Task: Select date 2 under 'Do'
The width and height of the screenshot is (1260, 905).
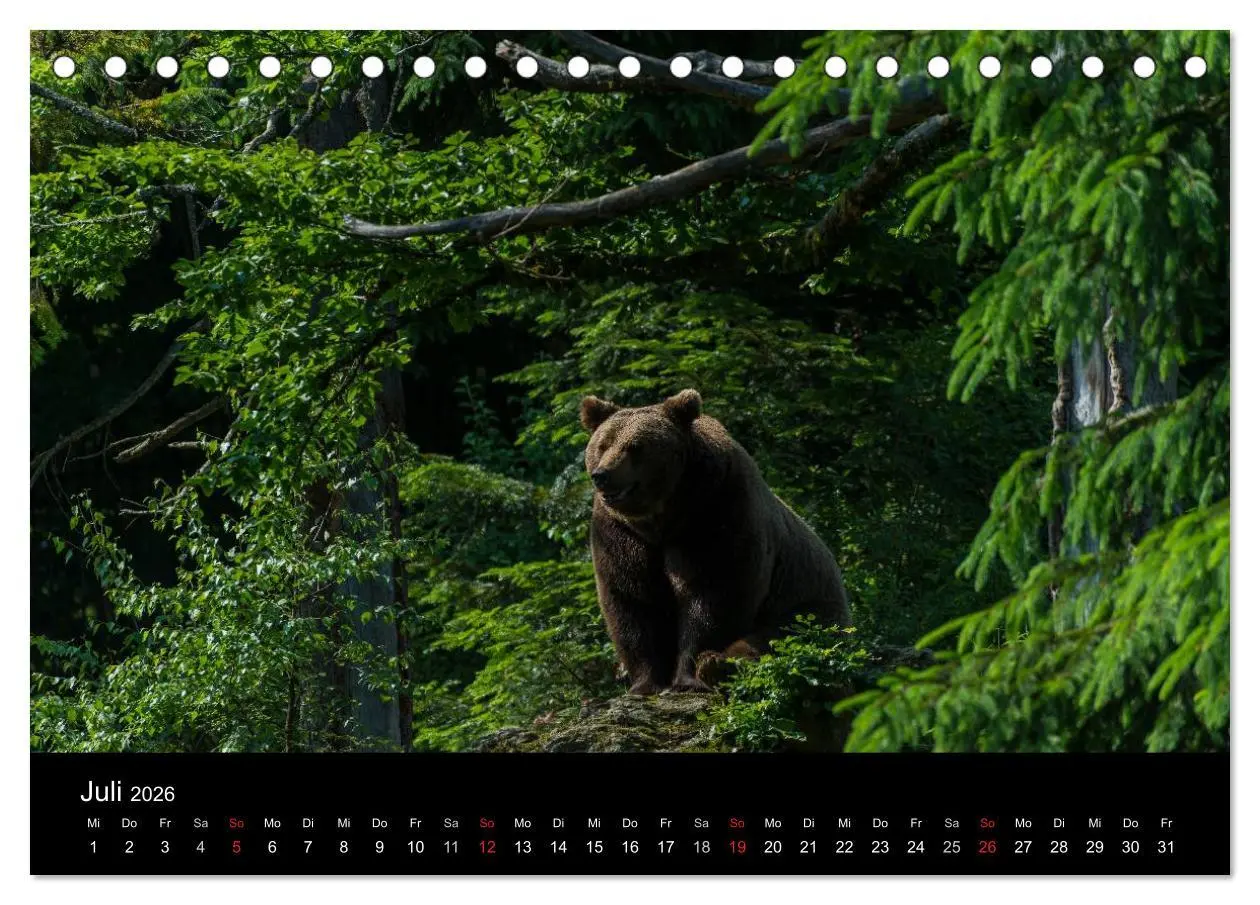Action: pos(129,847)
